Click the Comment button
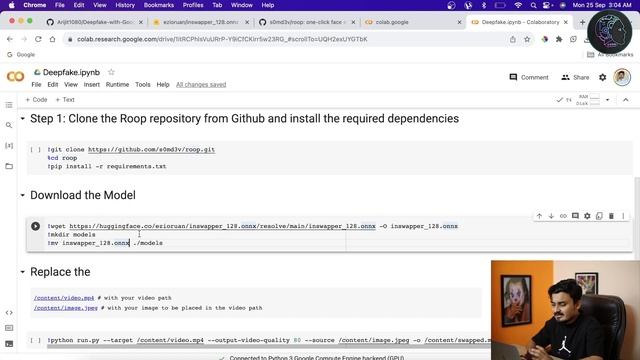The width and height of the screenshot is (640, 360). (x=529, y=77)
